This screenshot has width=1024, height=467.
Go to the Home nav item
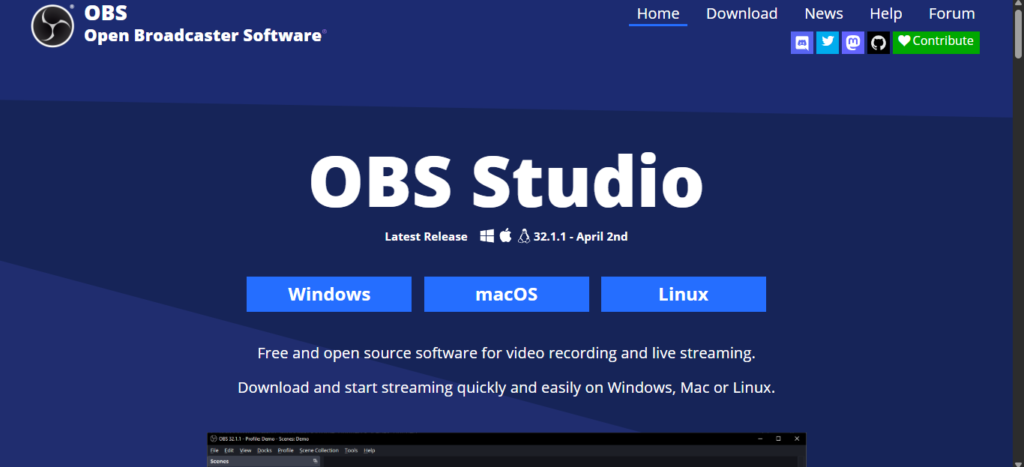pyautogui.click(x=658, y=14)
